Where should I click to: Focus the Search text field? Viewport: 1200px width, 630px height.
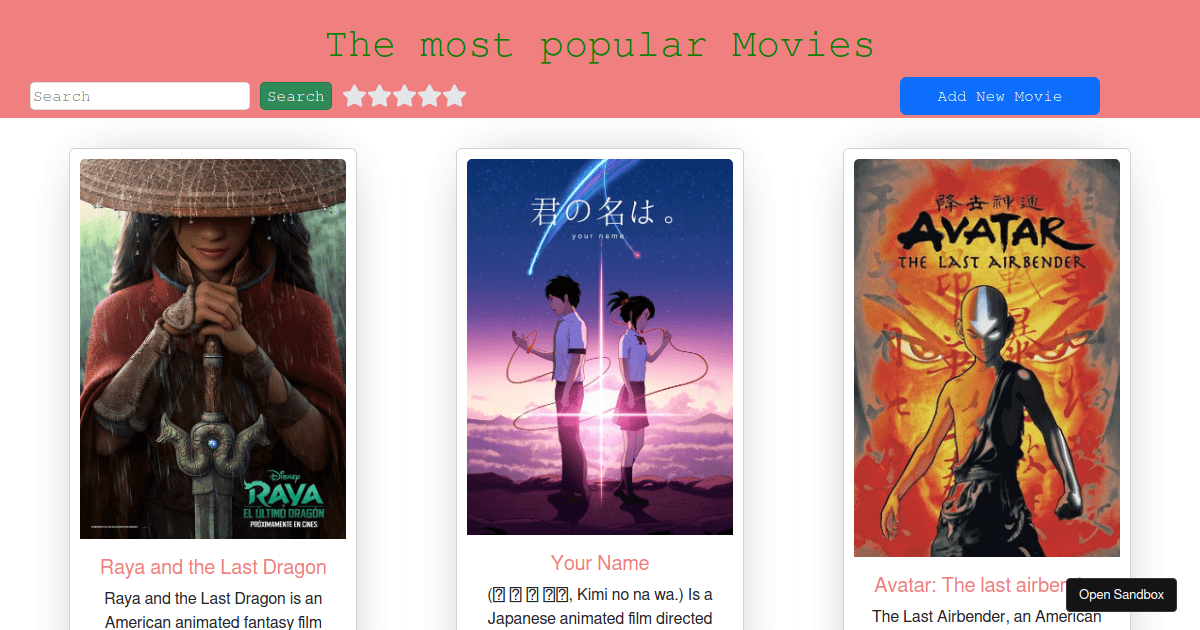[140, 96]
